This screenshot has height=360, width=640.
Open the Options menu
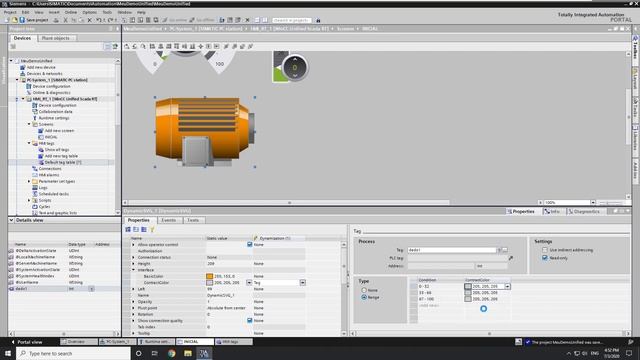click(89, 12)
